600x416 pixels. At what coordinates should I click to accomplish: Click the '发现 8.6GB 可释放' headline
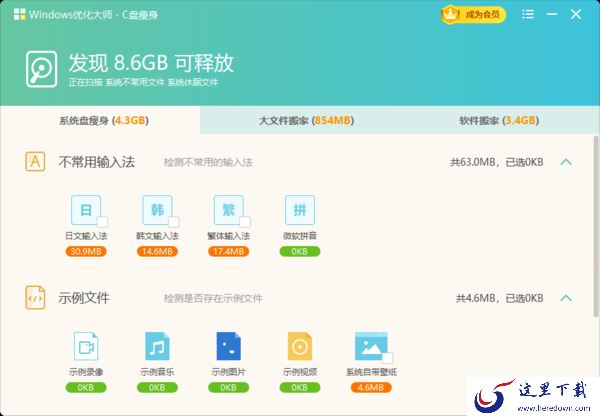[151, 63]
